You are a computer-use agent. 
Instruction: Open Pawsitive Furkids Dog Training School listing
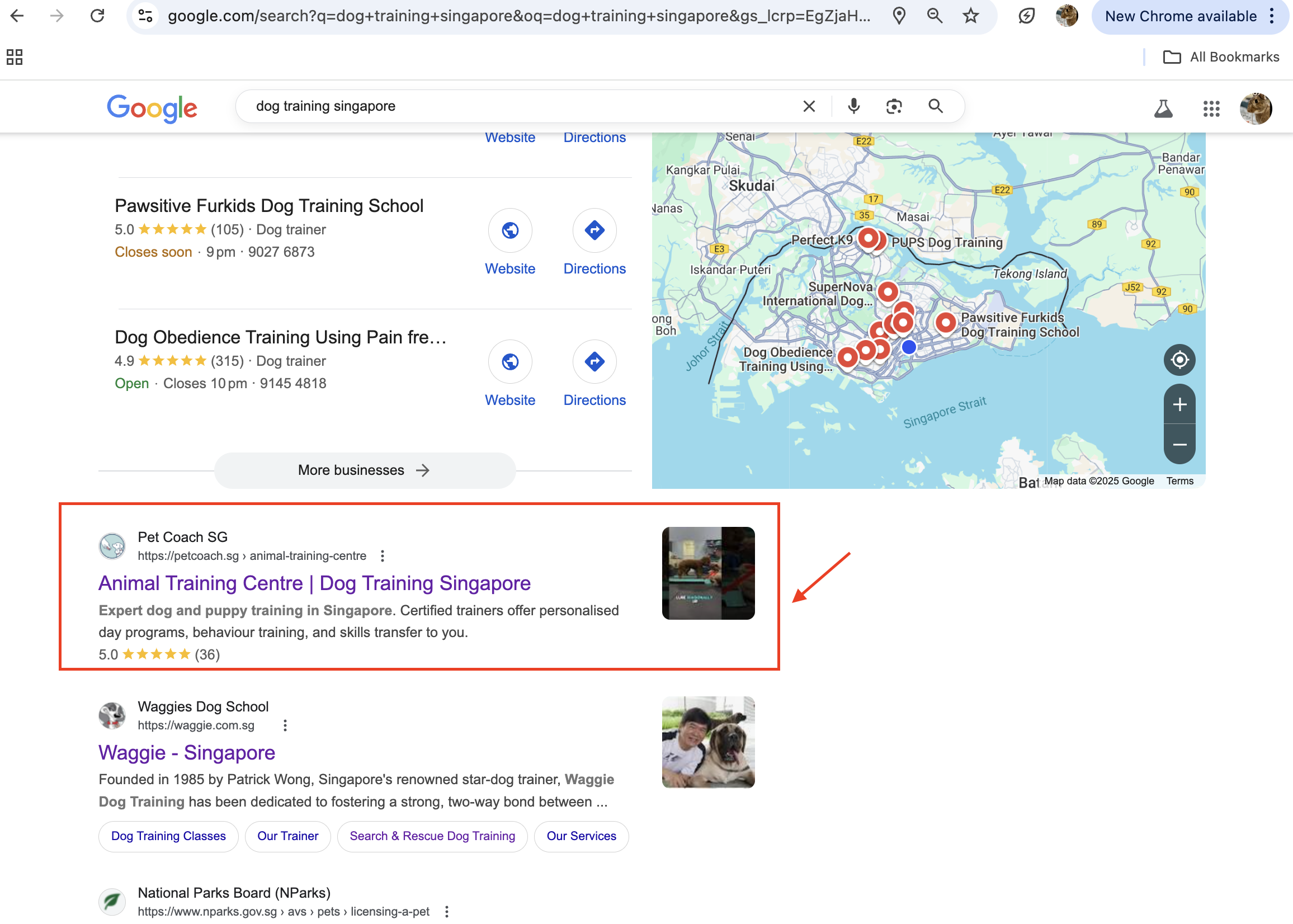(x=269, y=206)
